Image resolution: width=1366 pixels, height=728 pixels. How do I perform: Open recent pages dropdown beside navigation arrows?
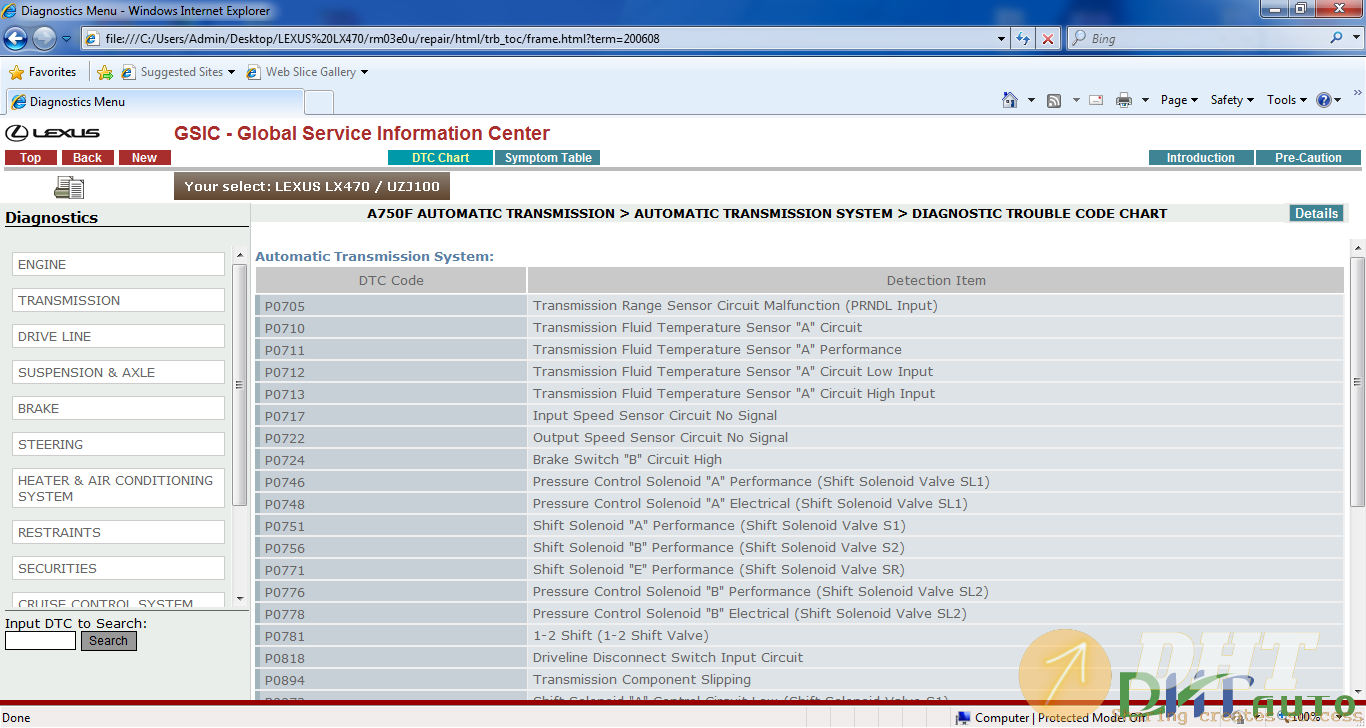coord(66,39)
